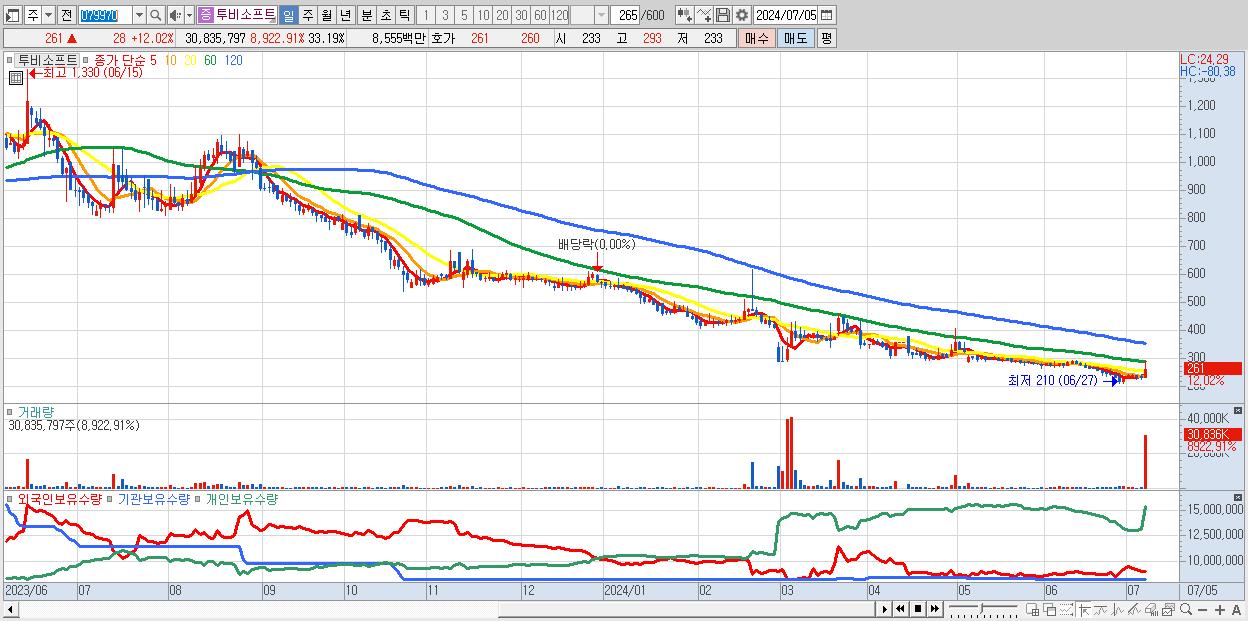Viewport: 1248px width, 621px height.
Task: Toggle the 외국인보유수량 series legend marker
Action: coord(10,498)
